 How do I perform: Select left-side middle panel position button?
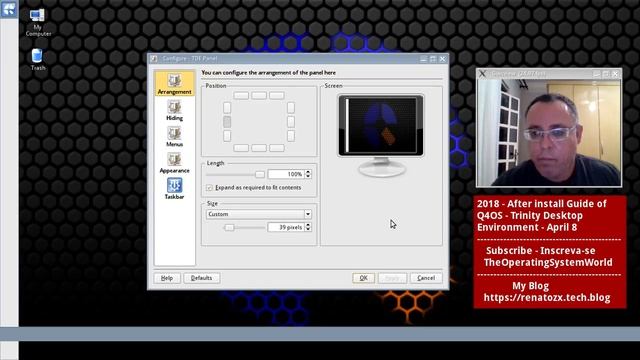[227, 122]
